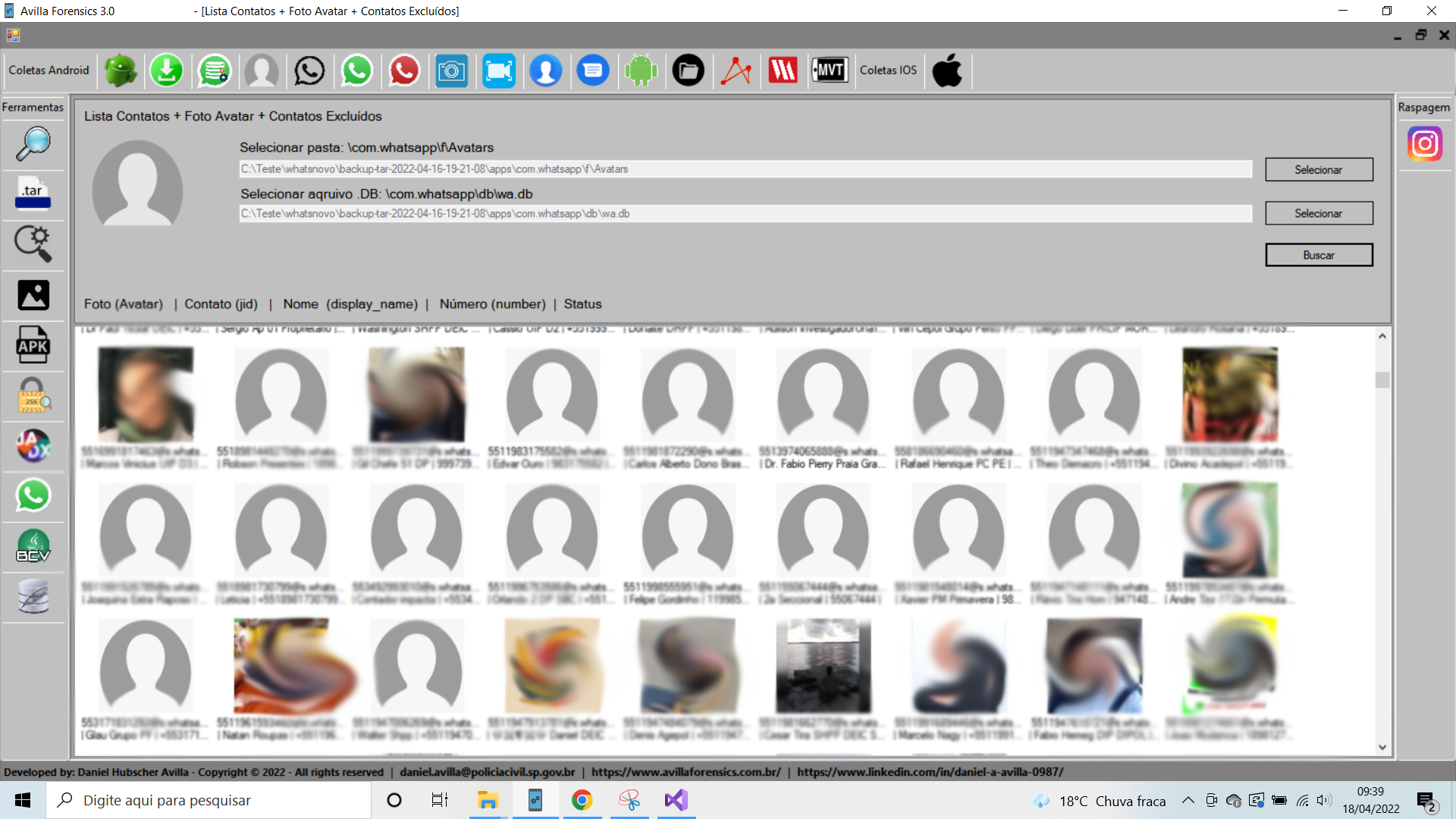The height and width of the screenshot is (819, 1456).
Task: Click the gray contact avatar toolbar icon
Action: 262,71
